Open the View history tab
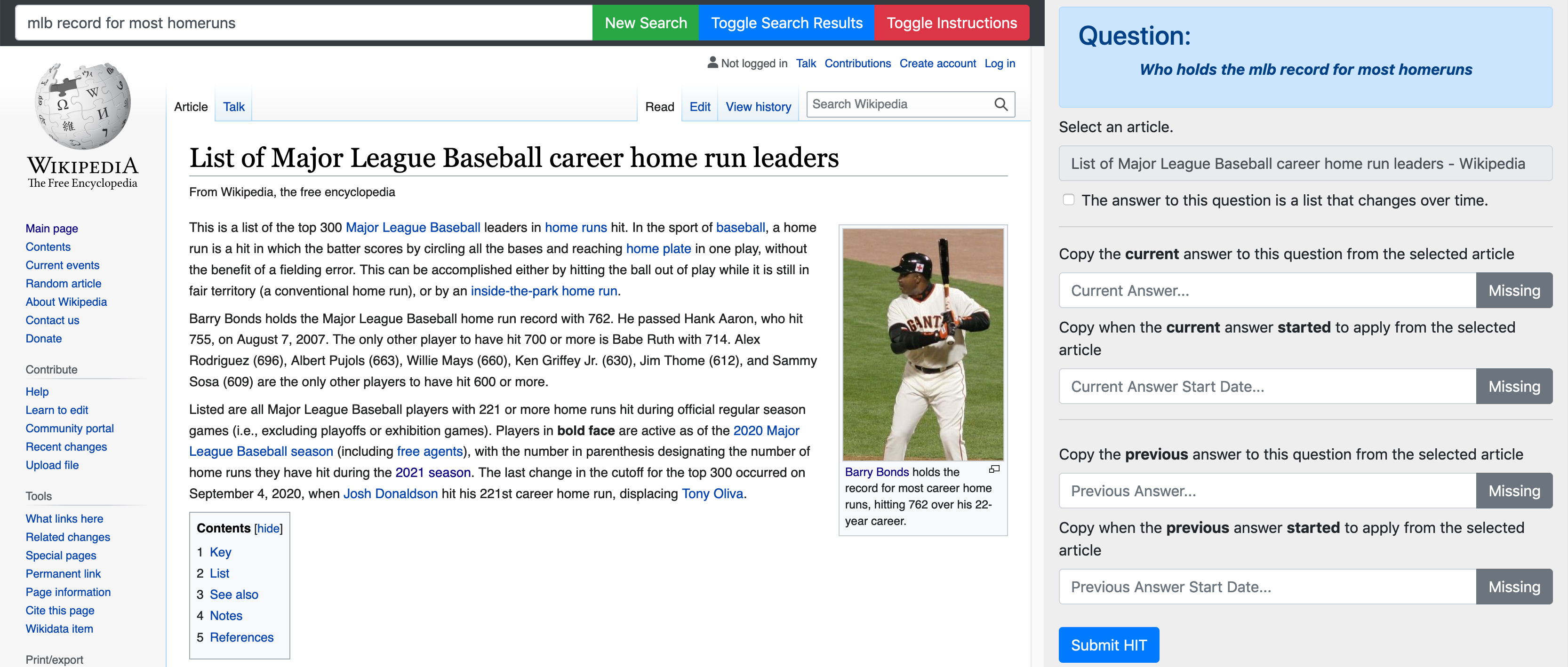The image size is (1568, 667). point(758,106)
